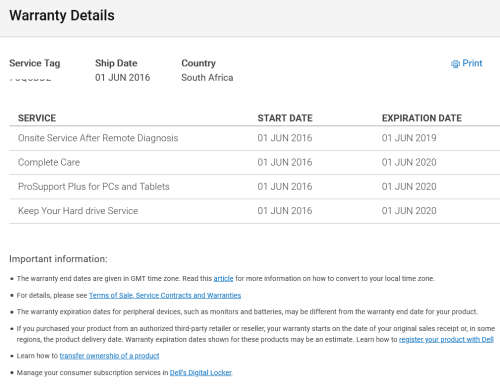This screenshot has height=387, width=500.
Task: Click the Service Tag label
Action: point(35,63)
